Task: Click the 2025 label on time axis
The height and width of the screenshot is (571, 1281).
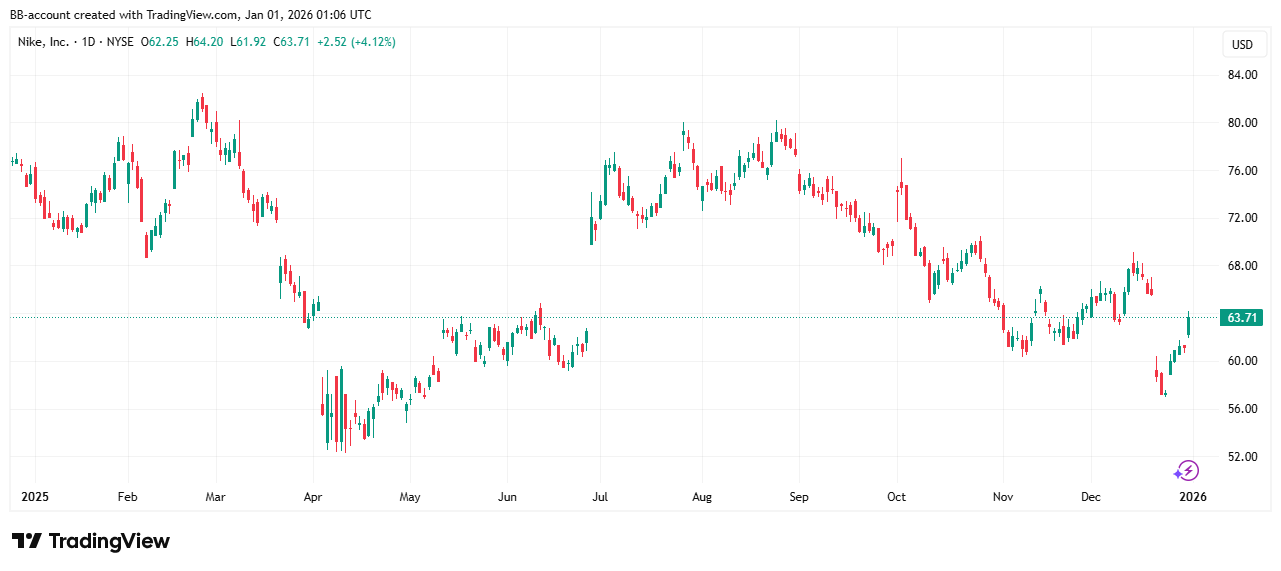Action: tap(34, 496)
